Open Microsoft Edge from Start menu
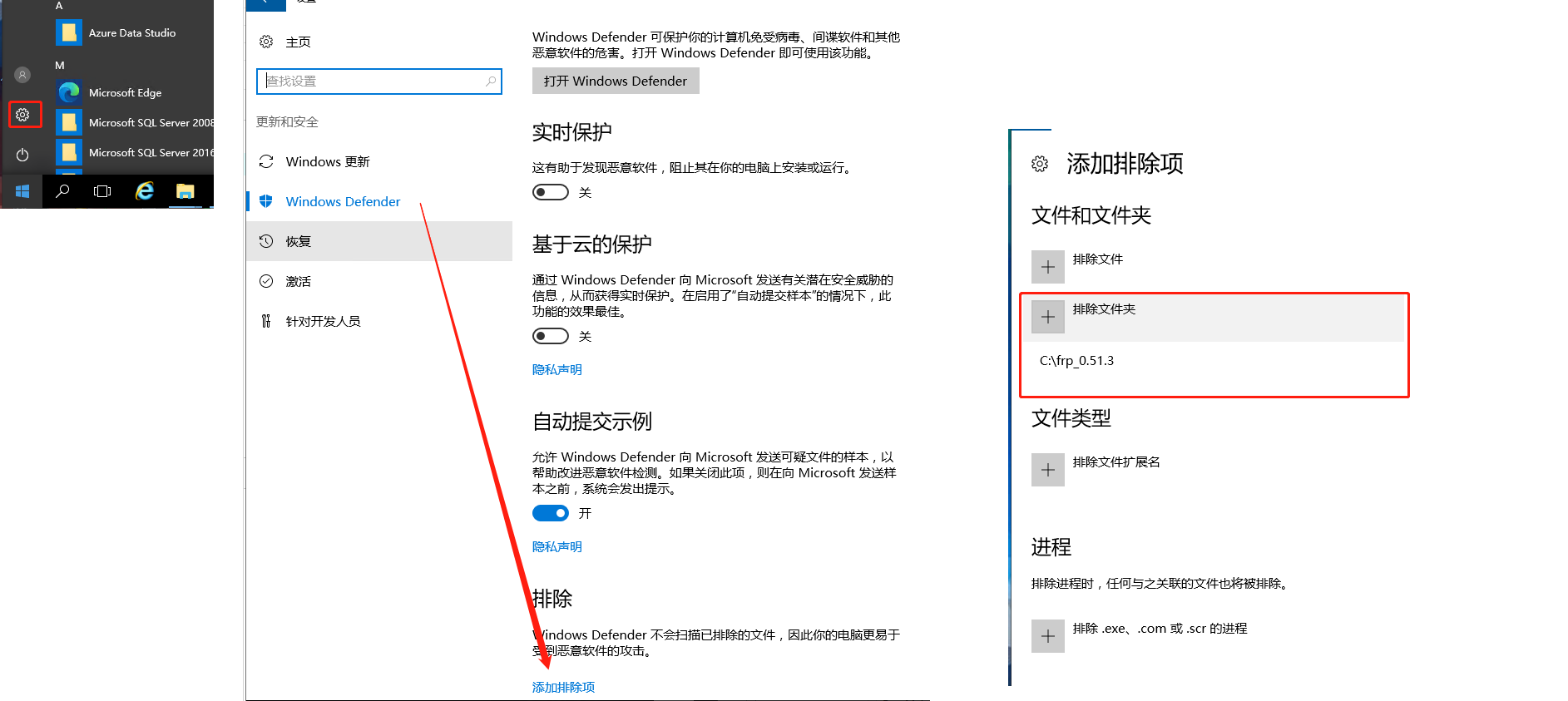Screen dimensions: 1568x701 coord(125,93)
